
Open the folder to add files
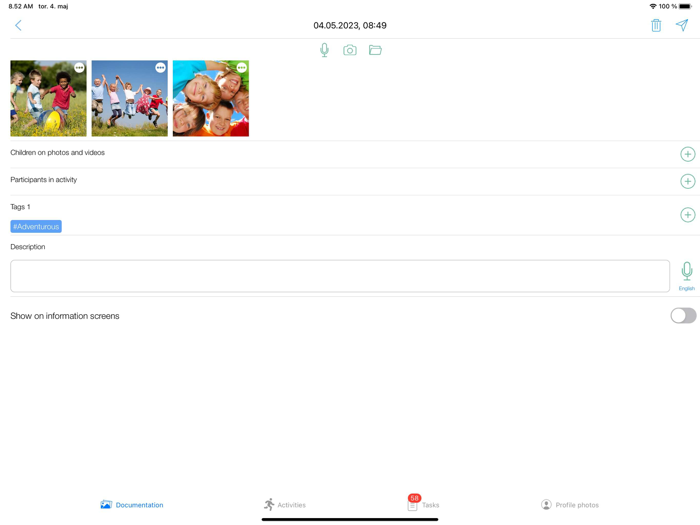(x=375, y=50)
